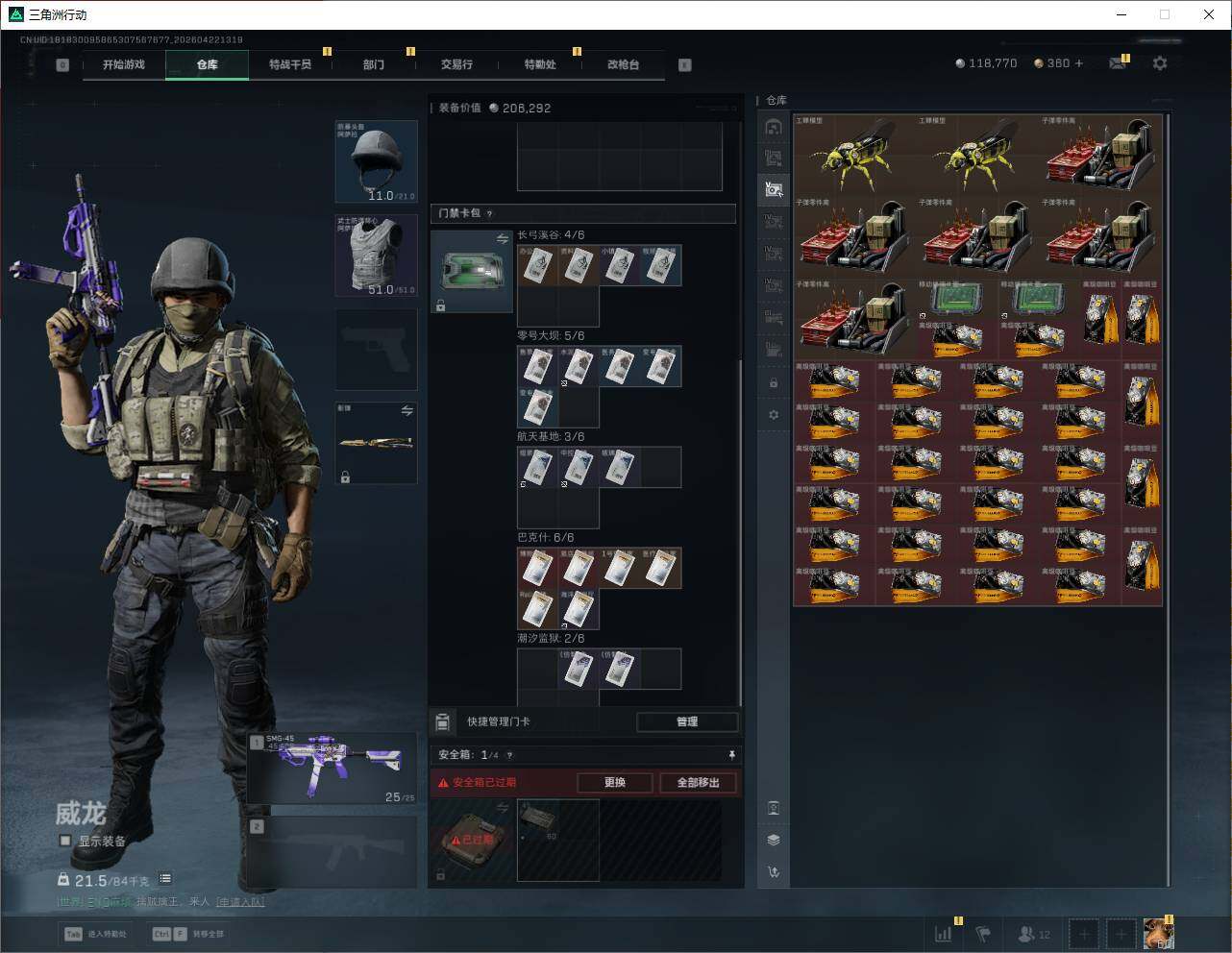Click the 潮汐监狱: 2/6 keycard label
The image size is (1232, 953).
(551, 639)
